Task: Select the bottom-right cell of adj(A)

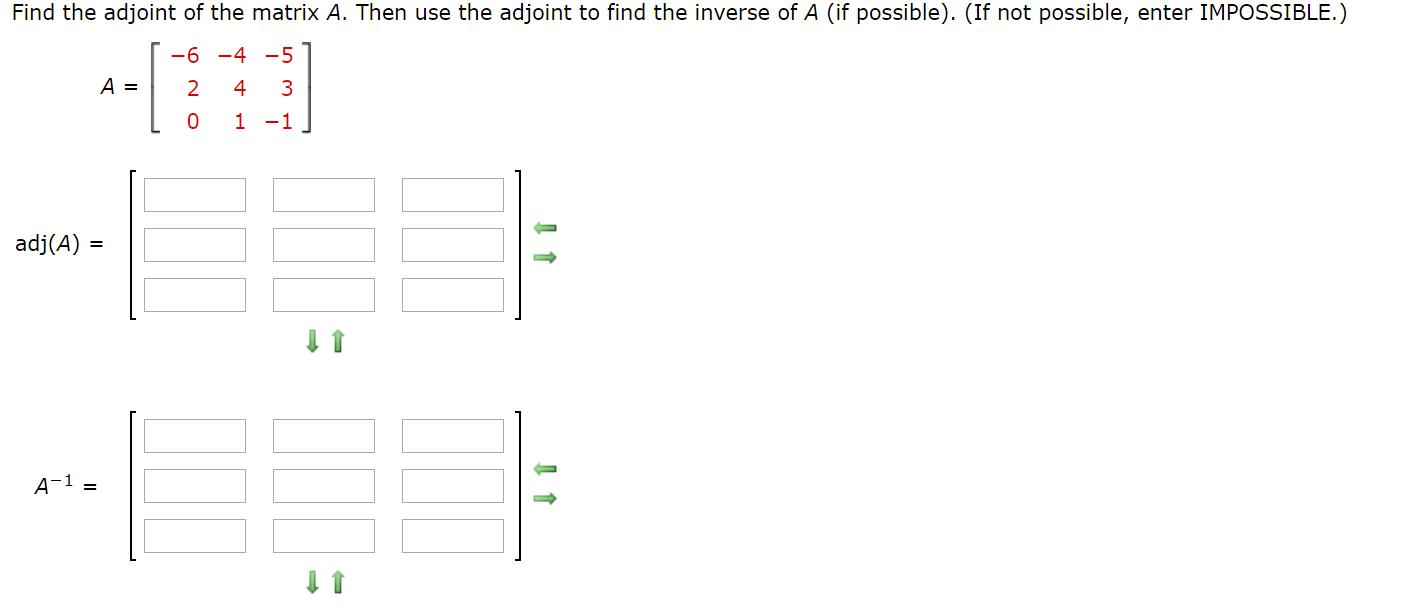Action: coord(452,294)
